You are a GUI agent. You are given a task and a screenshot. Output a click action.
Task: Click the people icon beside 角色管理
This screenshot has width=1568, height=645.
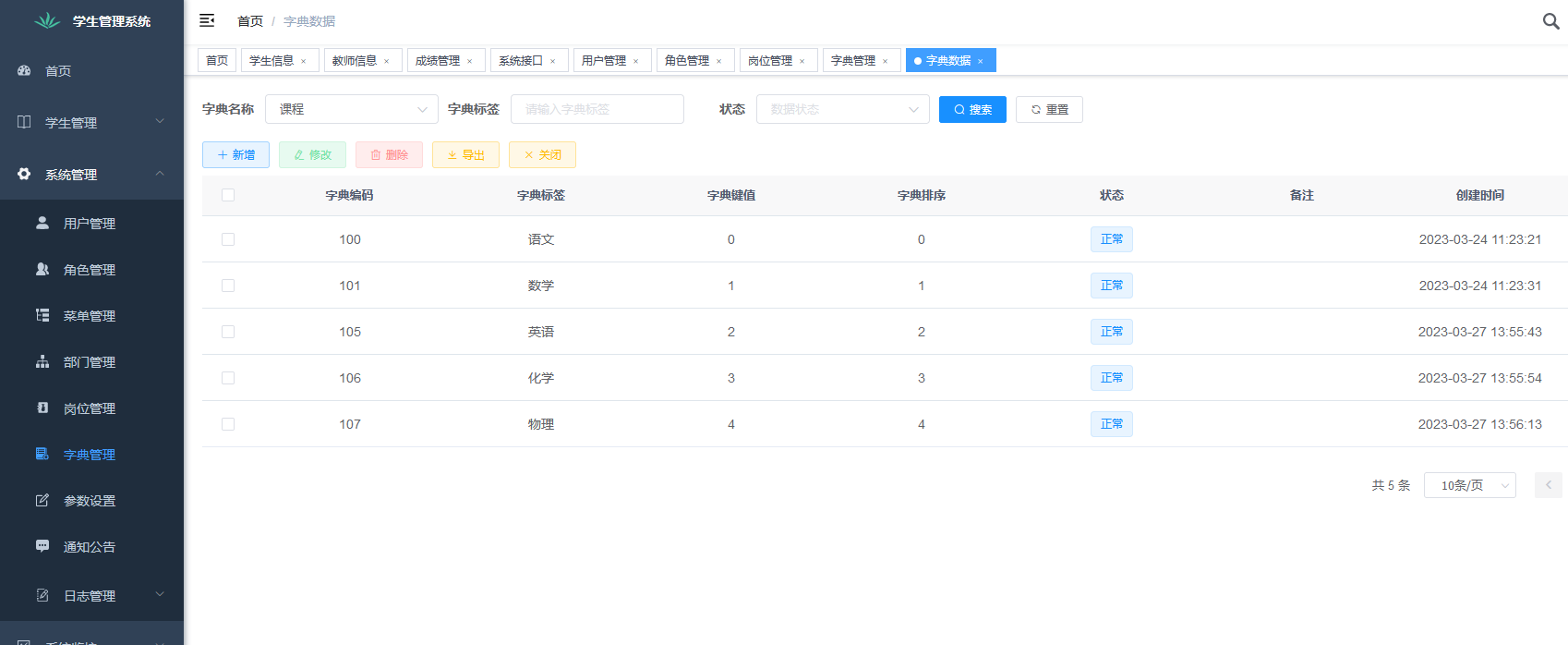pyautogui.click(x=42, y=269)
